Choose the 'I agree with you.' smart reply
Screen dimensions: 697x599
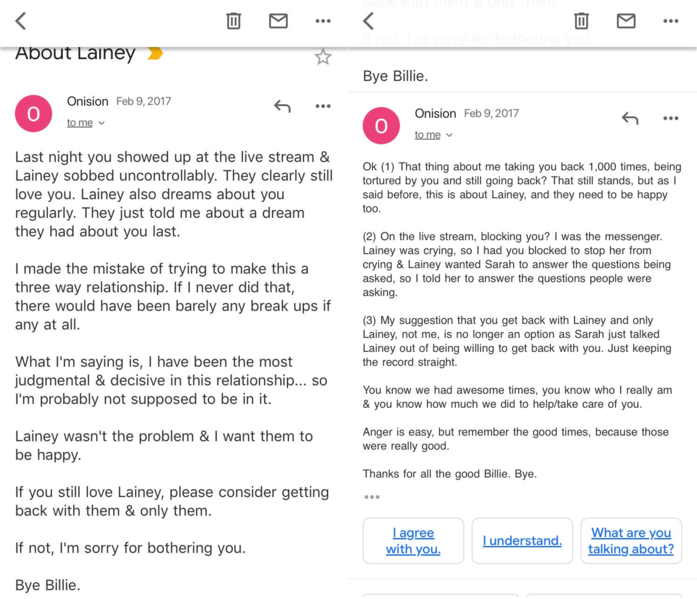click(413, 540)
